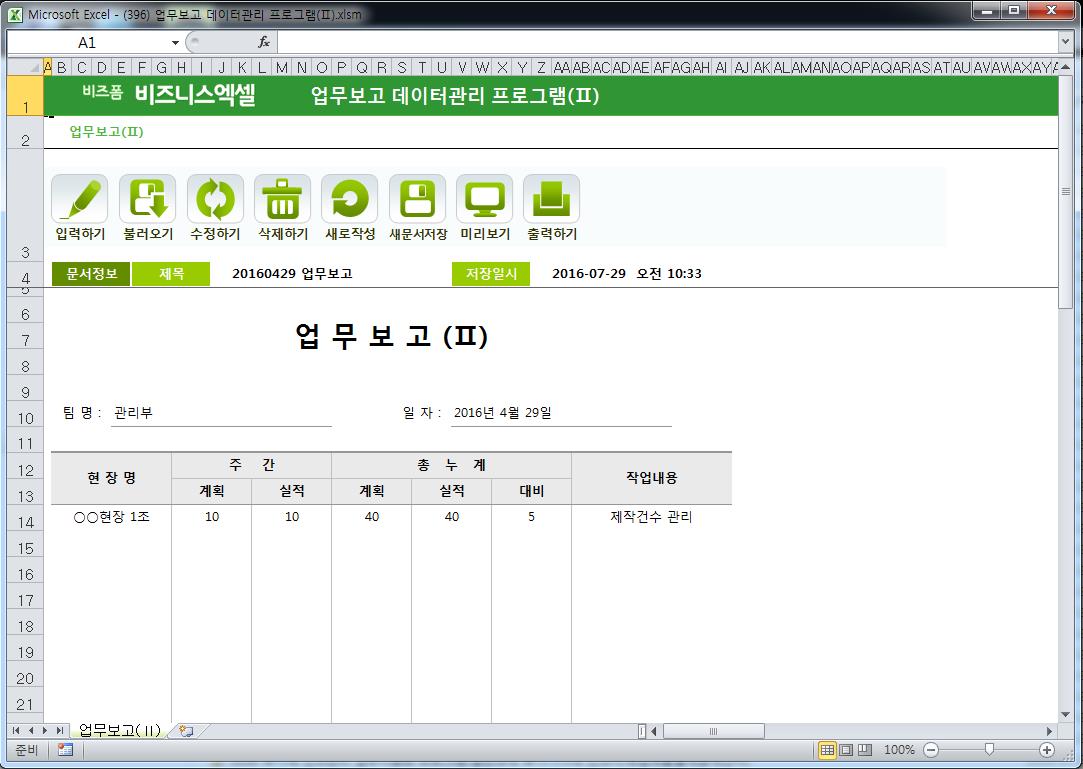1083x769 pixels.
Task: Click the Excel application icon in title bar
Action: pos(15,14)
